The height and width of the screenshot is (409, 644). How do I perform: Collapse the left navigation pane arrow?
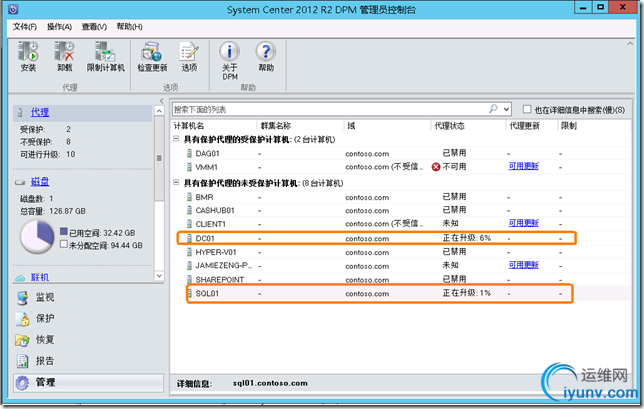tap(161, 101)
